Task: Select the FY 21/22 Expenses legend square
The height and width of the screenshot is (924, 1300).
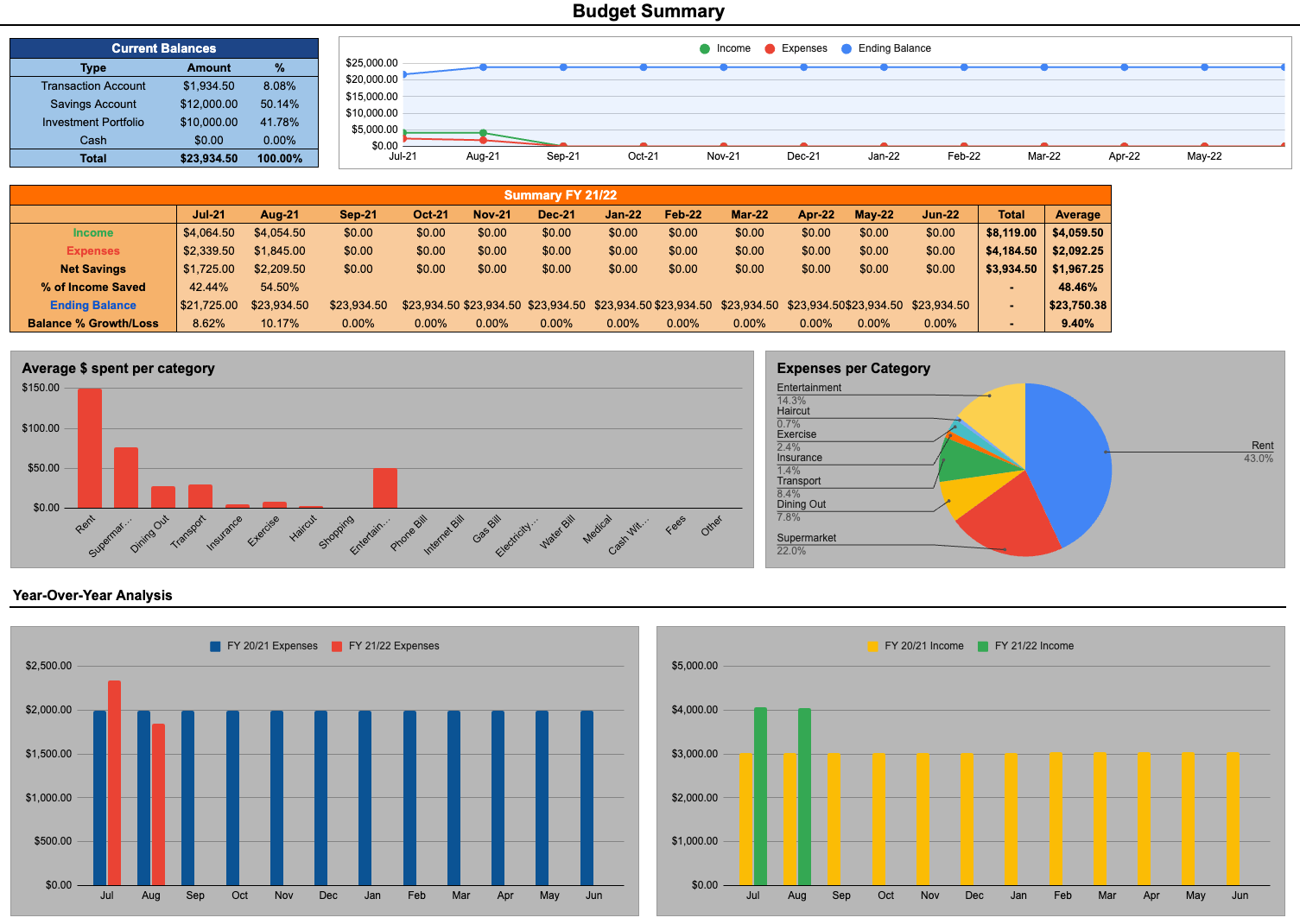Action: tap(337, 646)
